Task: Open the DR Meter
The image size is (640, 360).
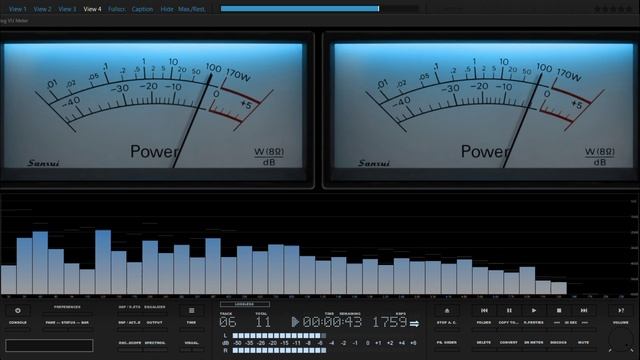Action: 533,342
